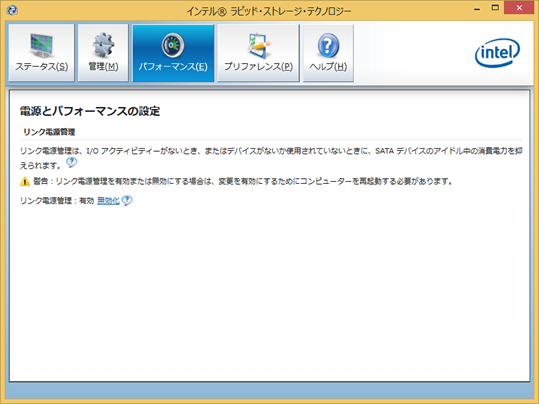Click the Intel logo

tap(497, 53)
